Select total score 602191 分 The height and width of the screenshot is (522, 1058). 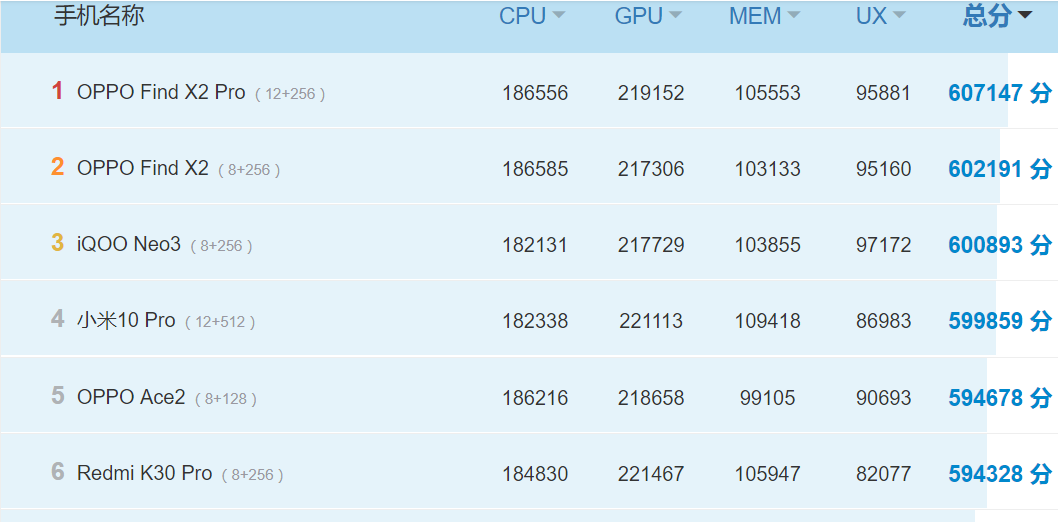[x=1000, y=169]
